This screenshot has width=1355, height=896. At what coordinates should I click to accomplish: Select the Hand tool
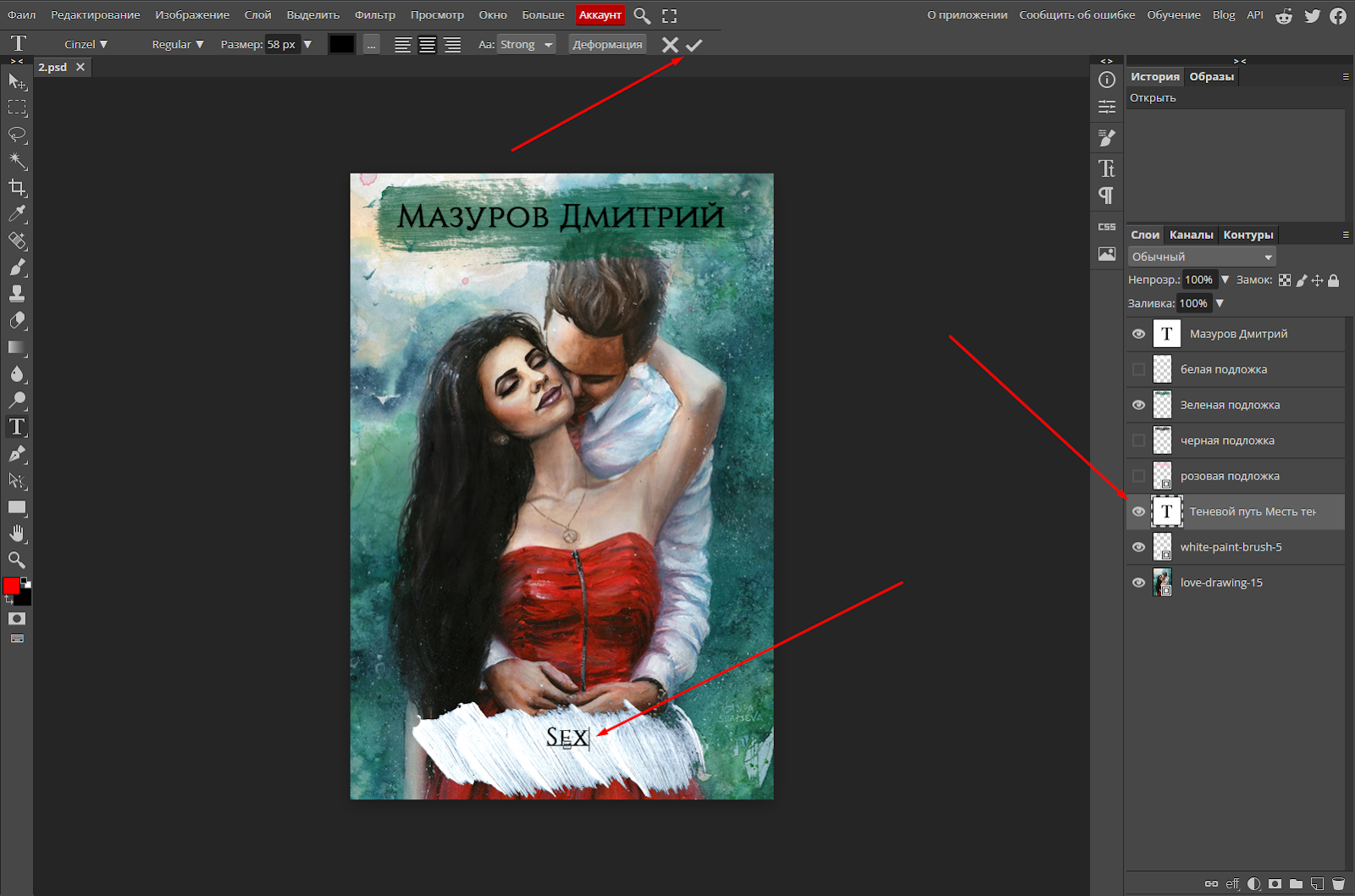coord(17,534)
